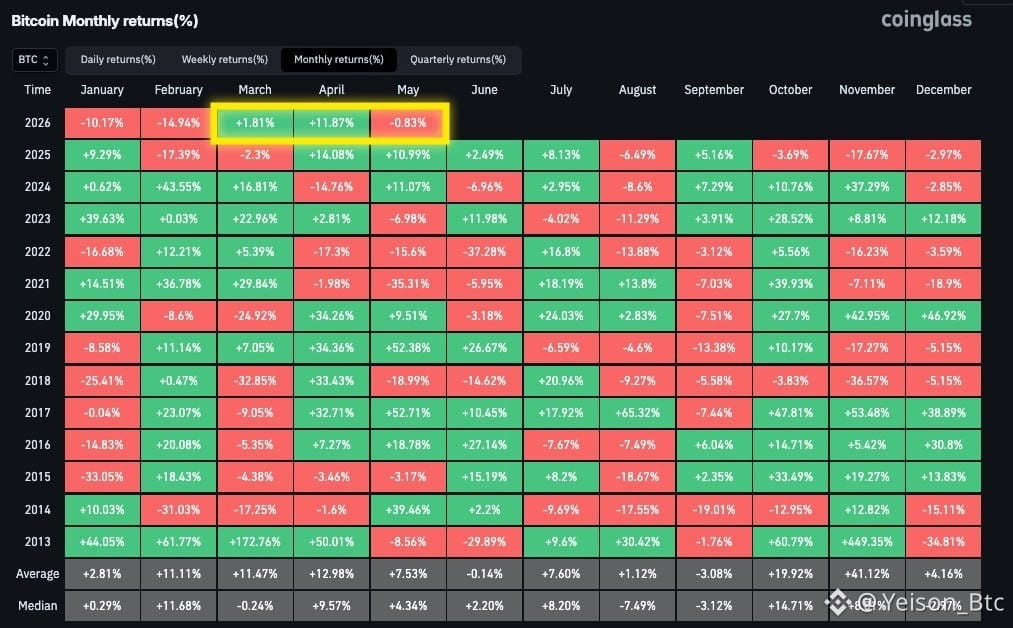The height and width of the screenshot is (628, 1013).
Task: Select the 2015 row label
Action: click(x=37, y=477)
